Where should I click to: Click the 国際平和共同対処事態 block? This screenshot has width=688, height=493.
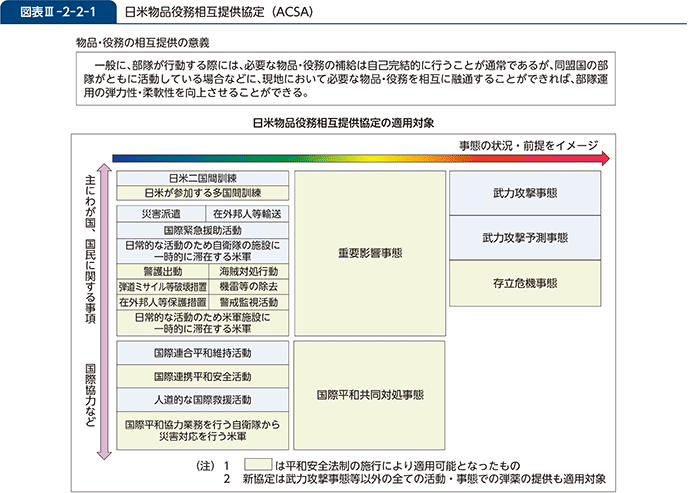pos(370,394)
